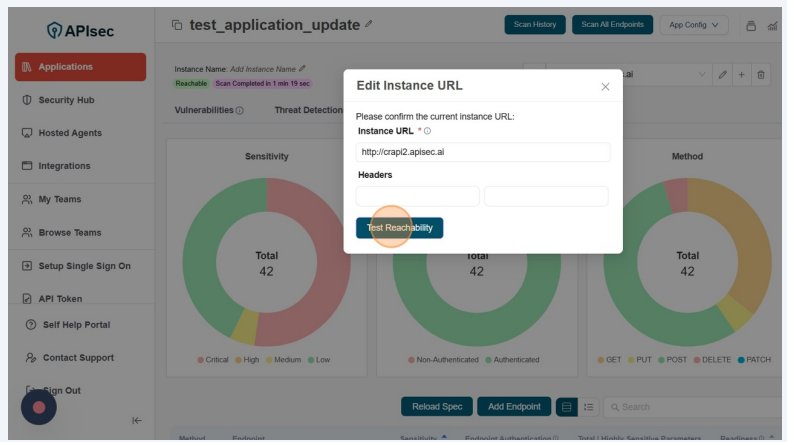Click the trash icon to delete instance
This screenshot has width=787, height=442.
pos(761,75)
